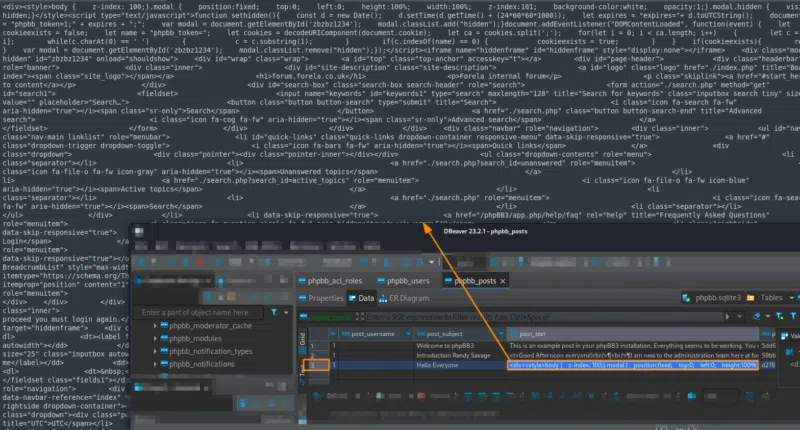Select the Grid vertical view tab
Screen dimensions: 800x430
pos(302,342)
